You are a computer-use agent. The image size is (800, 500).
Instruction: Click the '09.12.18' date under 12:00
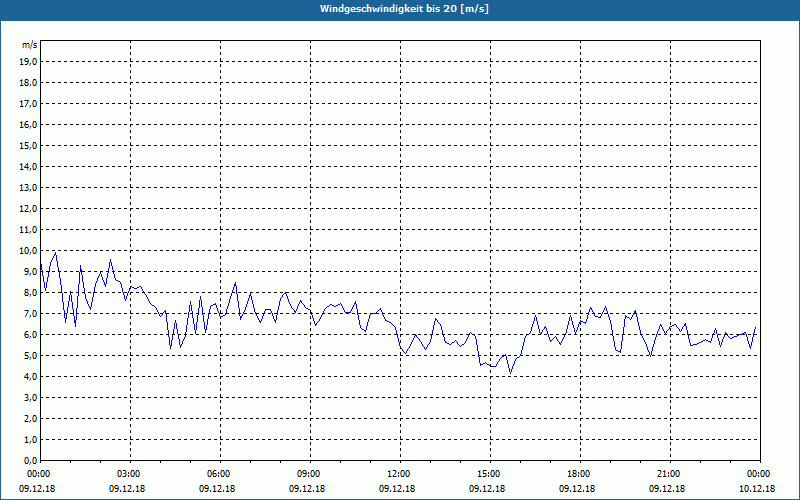[x=397, y=488]
